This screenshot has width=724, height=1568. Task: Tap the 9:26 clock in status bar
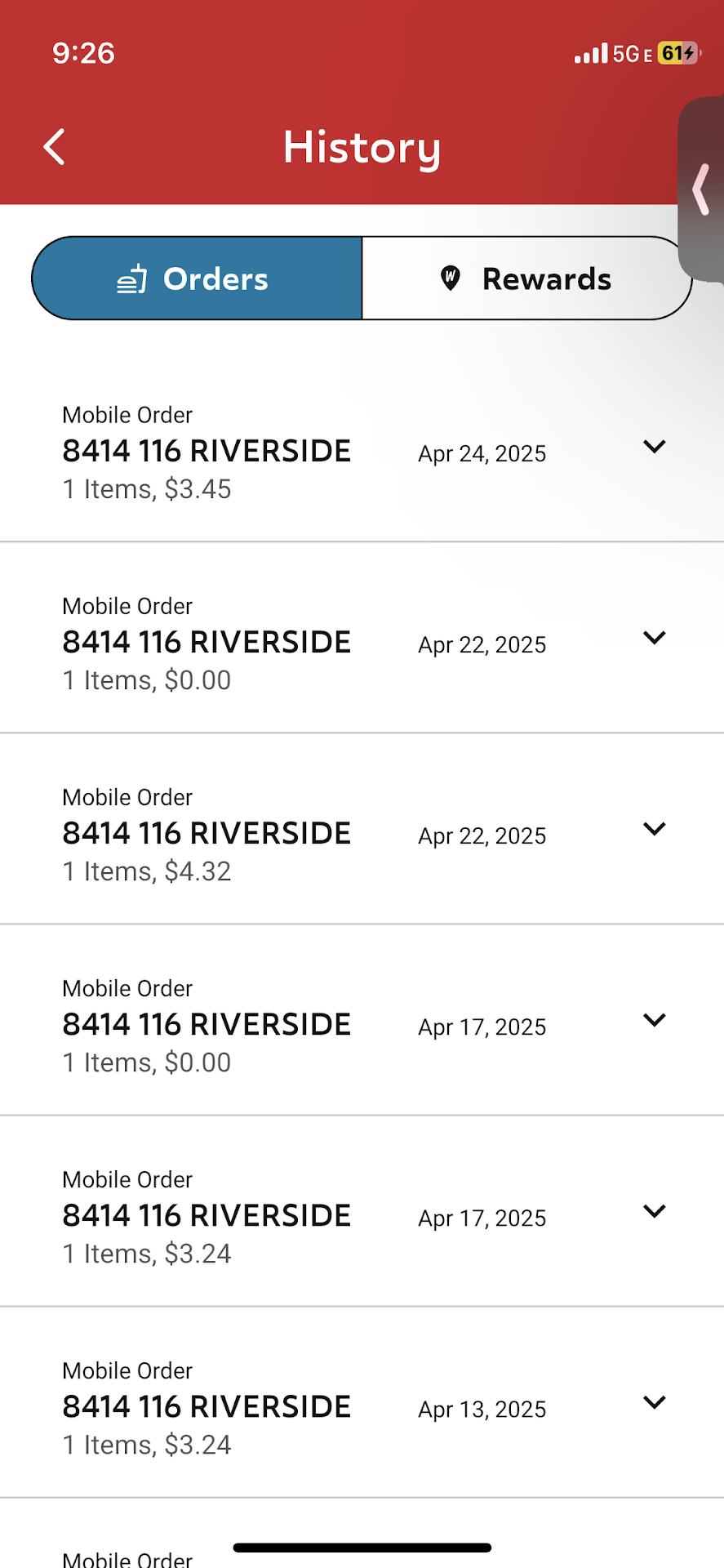coord(83,53)
